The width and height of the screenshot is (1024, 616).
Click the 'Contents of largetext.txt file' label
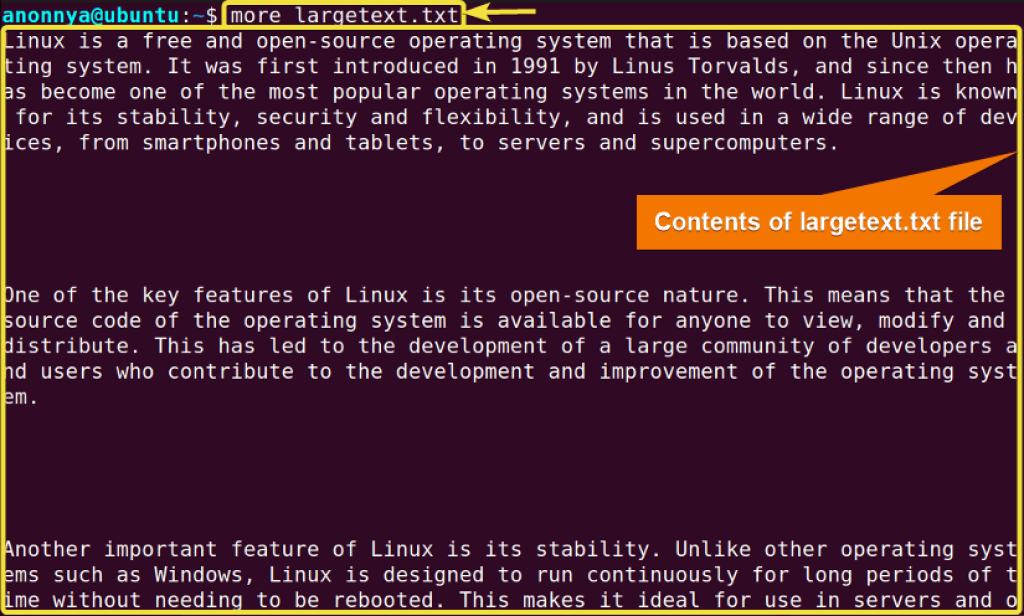pyautogui.click(x=818, y=221)
